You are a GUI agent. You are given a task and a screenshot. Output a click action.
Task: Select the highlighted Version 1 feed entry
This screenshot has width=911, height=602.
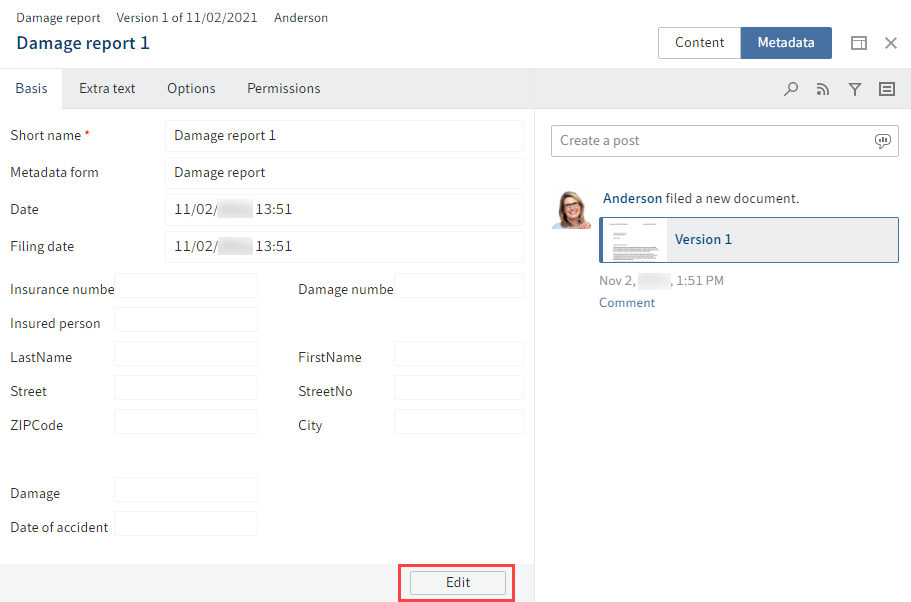(748, 240)
